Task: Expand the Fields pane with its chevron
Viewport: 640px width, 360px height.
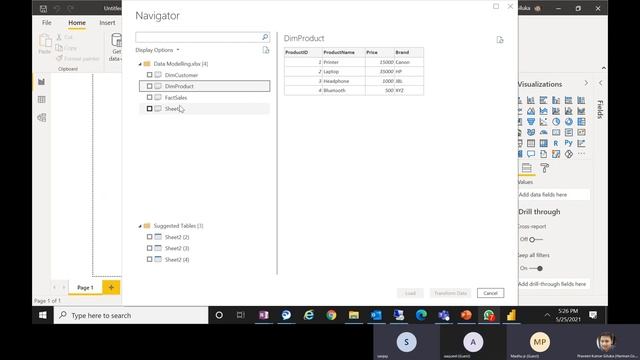Action: point(600,83)
